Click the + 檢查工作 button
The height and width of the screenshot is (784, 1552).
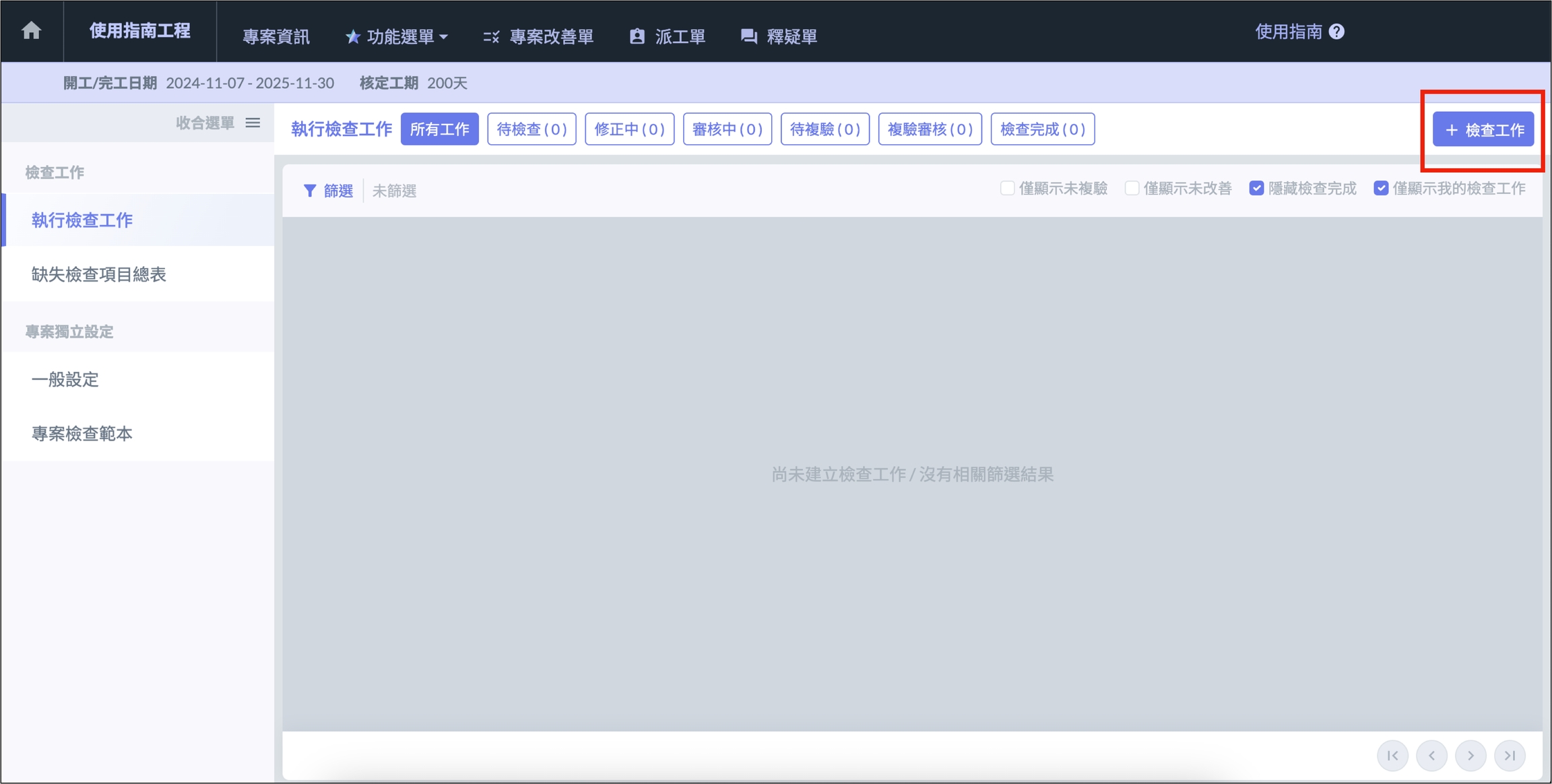pos(1483,130)
